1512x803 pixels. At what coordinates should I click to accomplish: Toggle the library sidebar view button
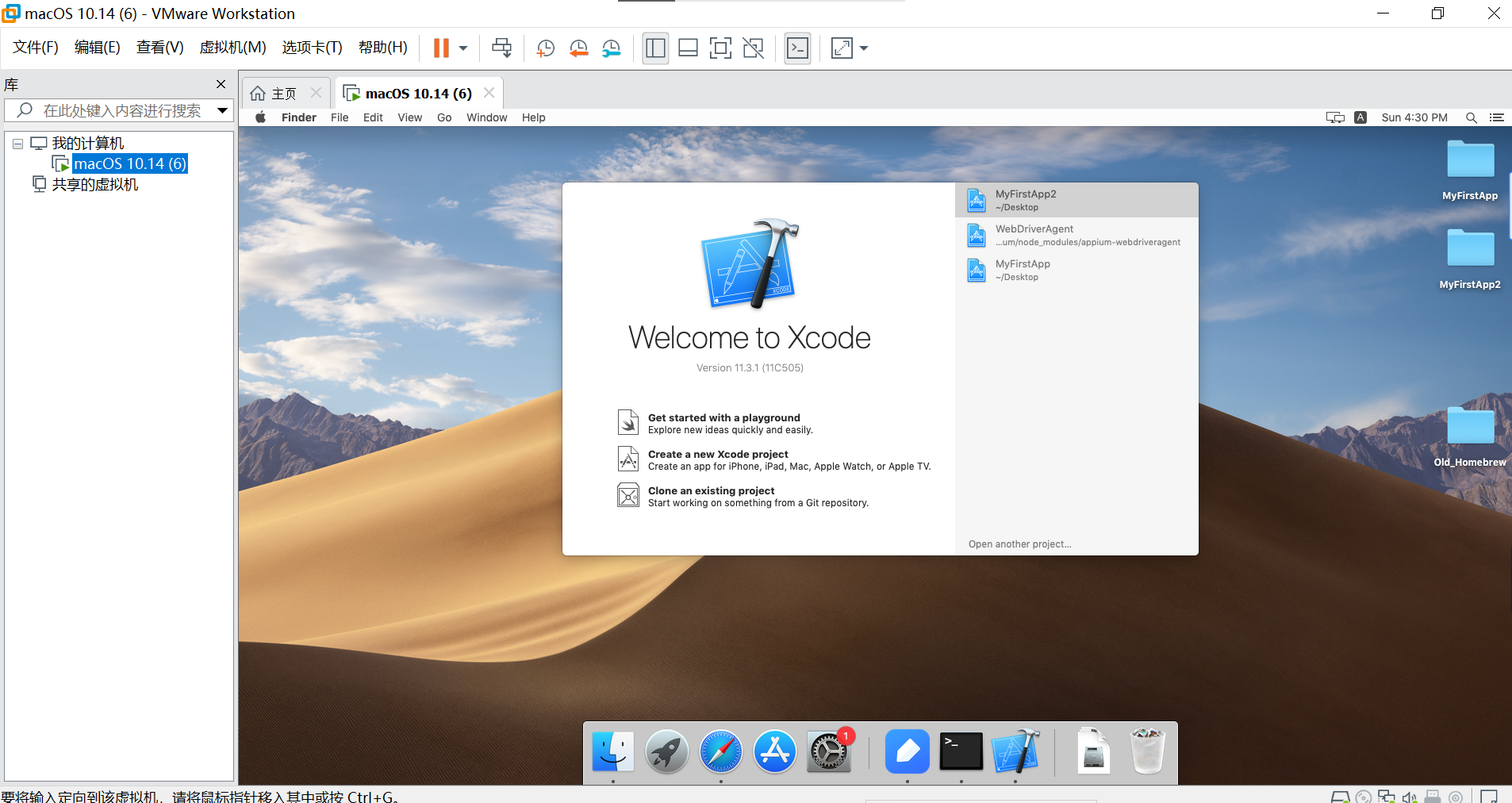[x=655, y=48]
